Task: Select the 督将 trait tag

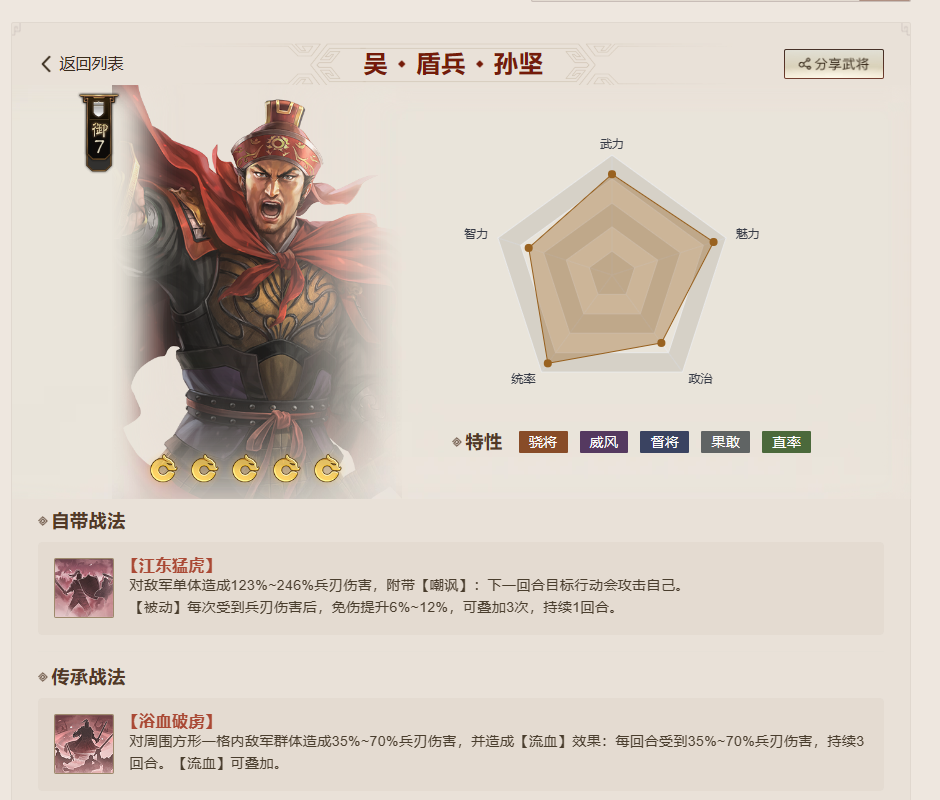Action: 664,443
